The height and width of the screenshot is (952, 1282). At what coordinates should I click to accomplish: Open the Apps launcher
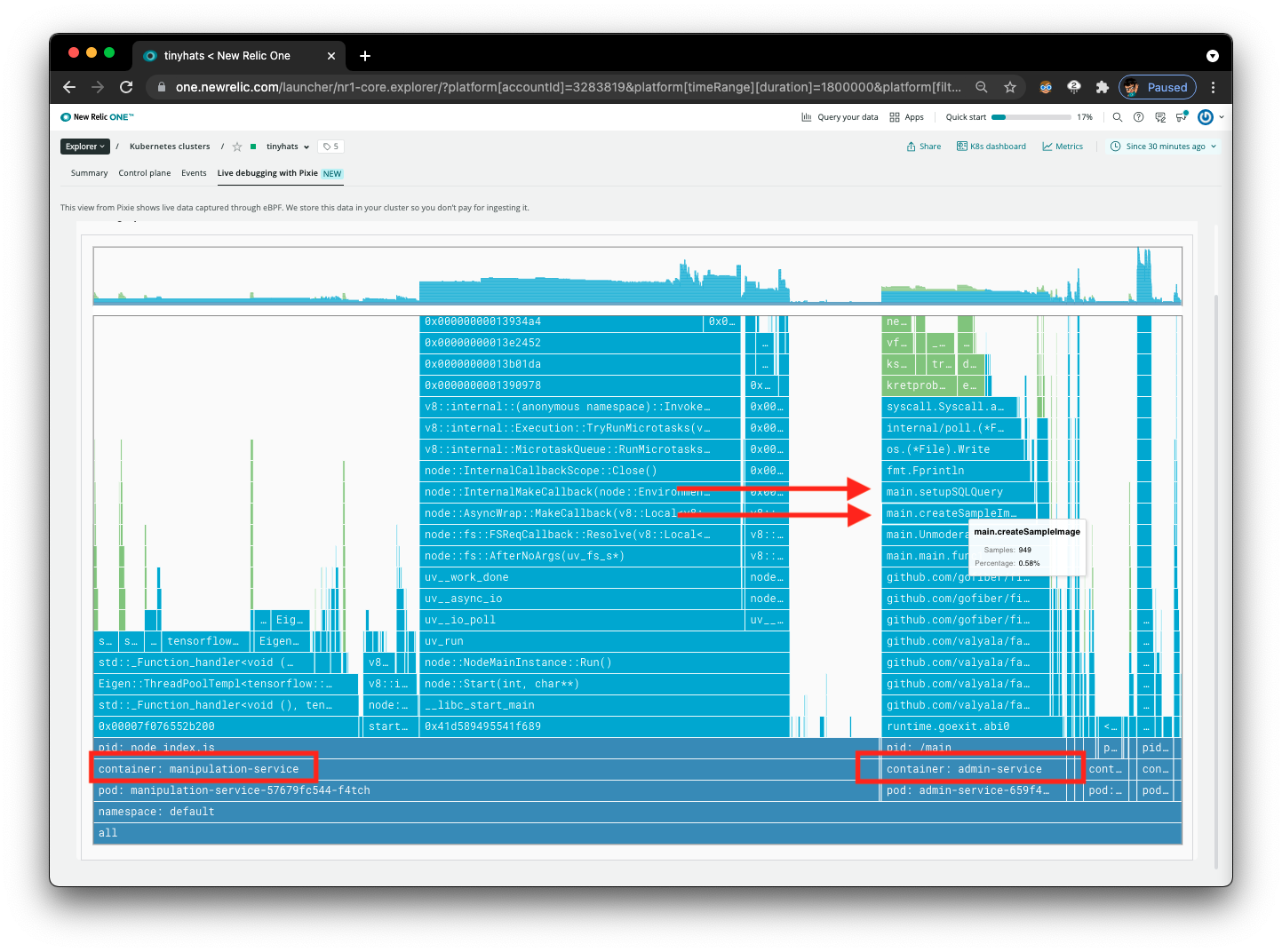907,117
